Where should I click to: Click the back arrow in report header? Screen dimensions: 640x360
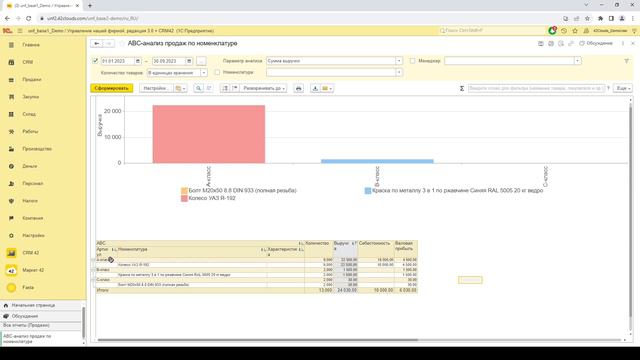[x=97, y=44]
